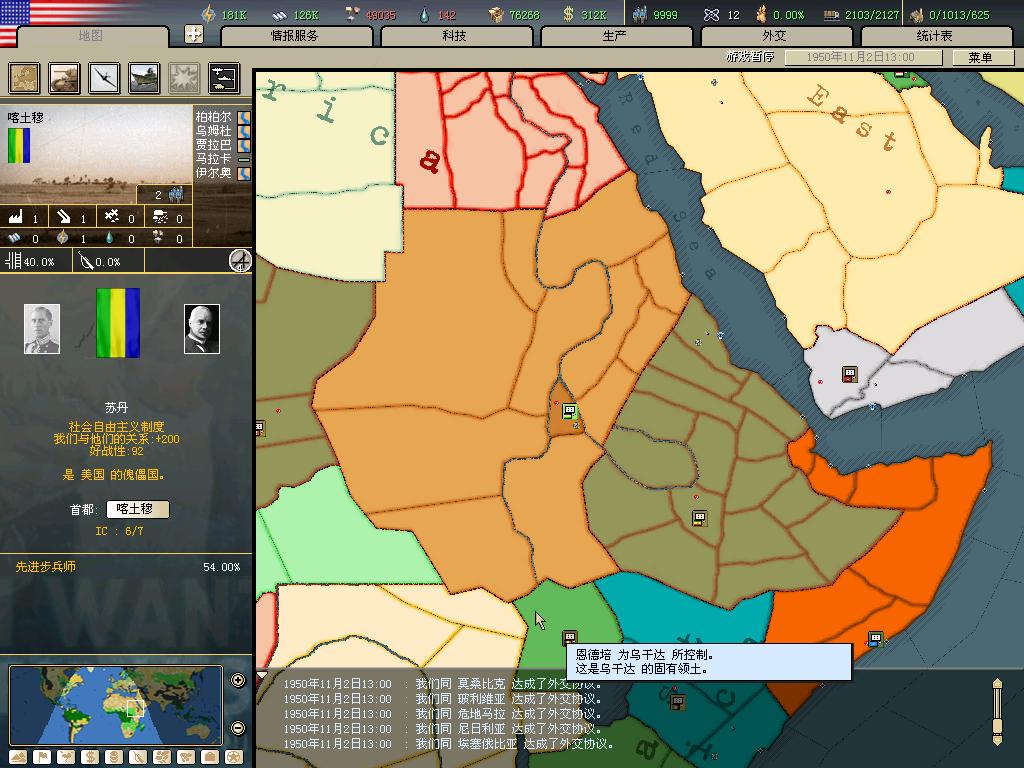Open the 生产 tab
The width and height of the screenshot is (1024, 768).
tap(614, 36)
